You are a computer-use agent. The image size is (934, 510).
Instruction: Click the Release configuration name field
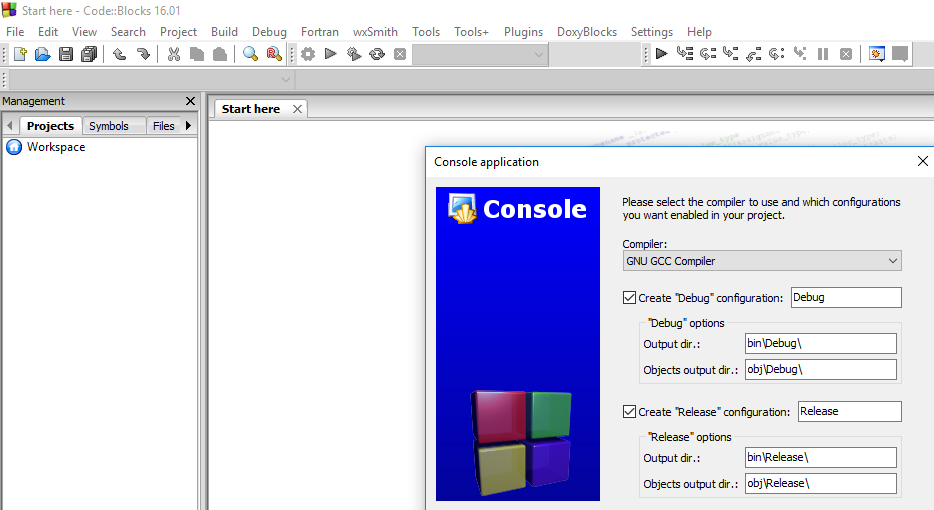849,411
